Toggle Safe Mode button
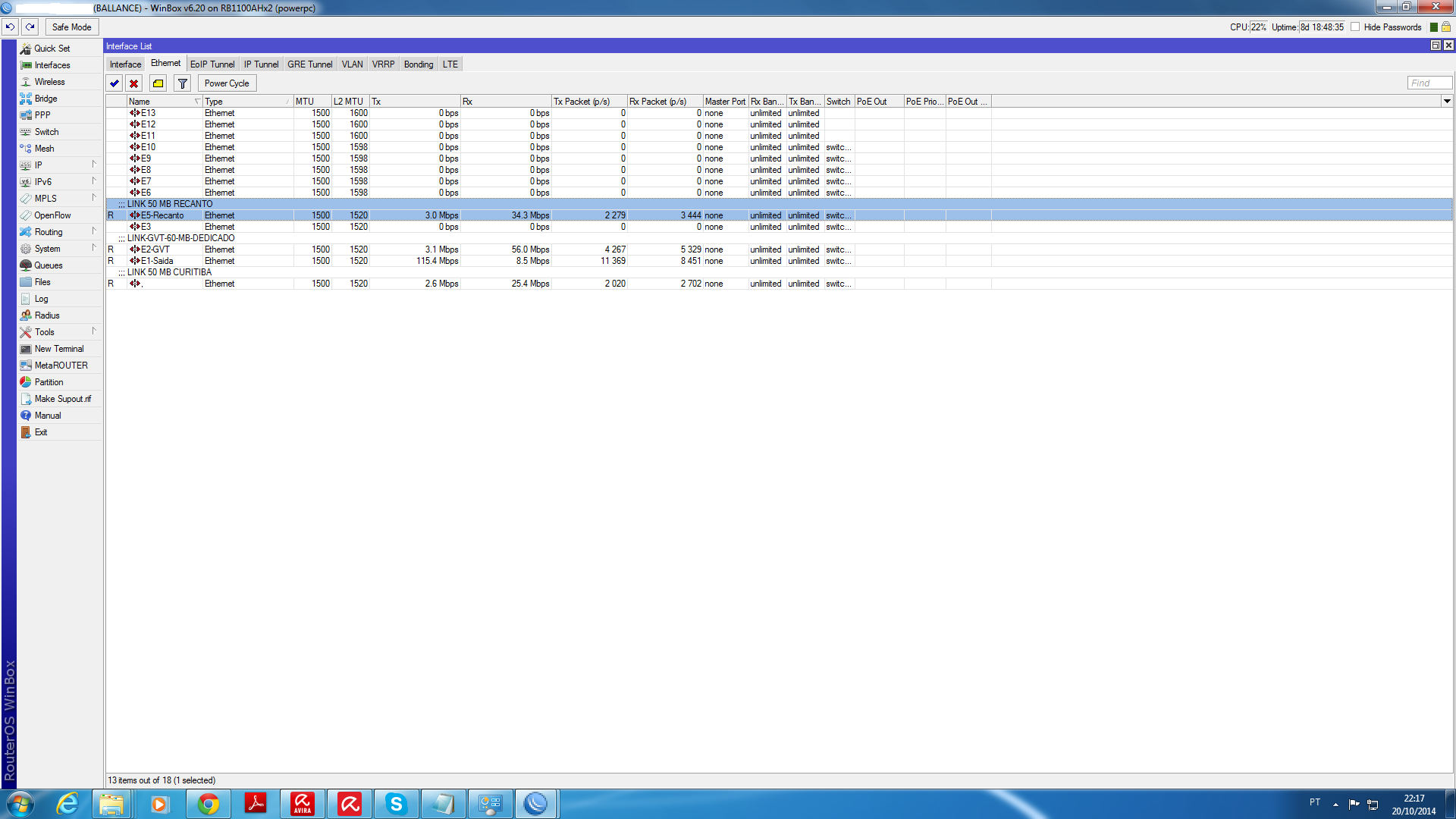 pos(71,27)
